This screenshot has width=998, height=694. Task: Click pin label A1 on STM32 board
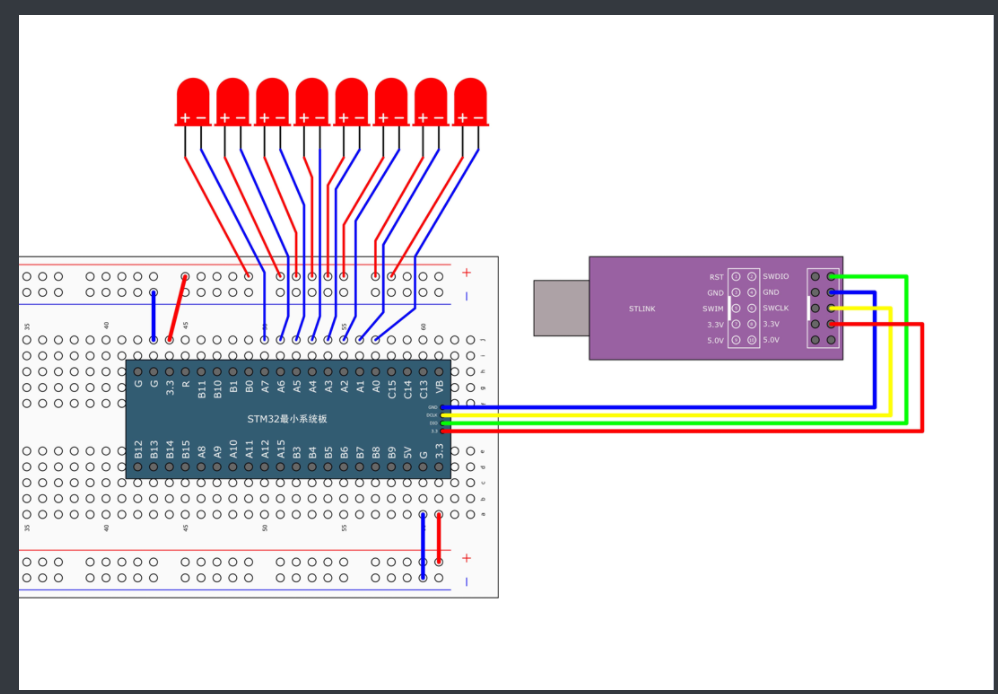point(360,388)
